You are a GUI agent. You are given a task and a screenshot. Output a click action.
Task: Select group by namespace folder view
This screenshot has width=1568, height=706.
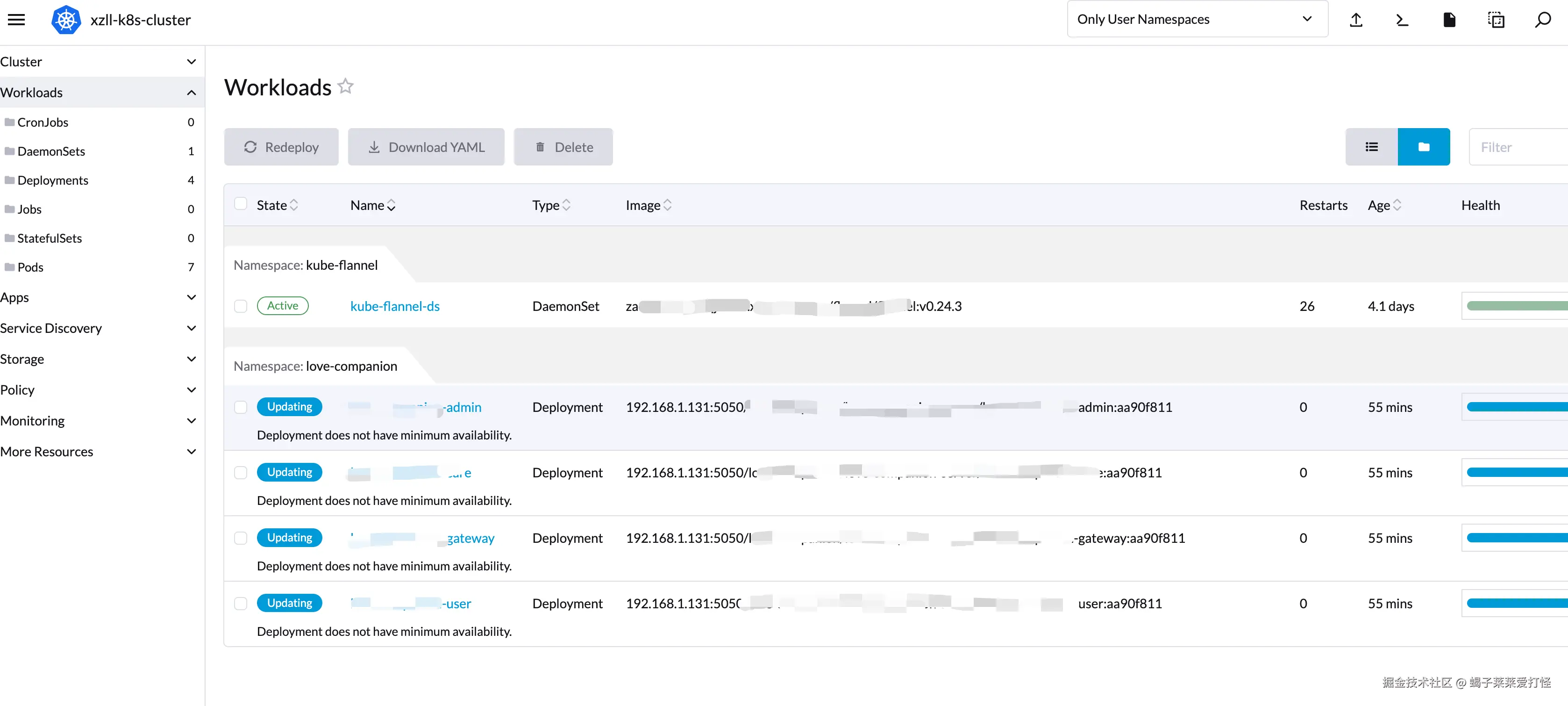click(x=1423, y=147)
